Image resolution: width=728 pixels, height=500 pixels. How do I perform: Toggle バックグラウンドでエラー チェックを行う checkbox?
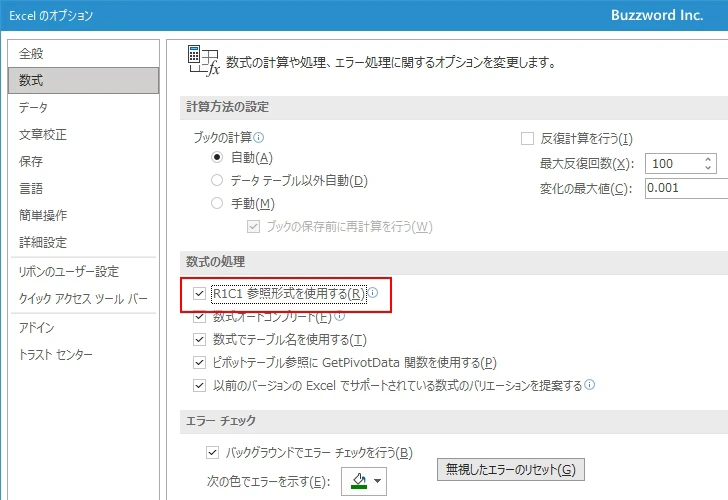click(x=212, y=452)
